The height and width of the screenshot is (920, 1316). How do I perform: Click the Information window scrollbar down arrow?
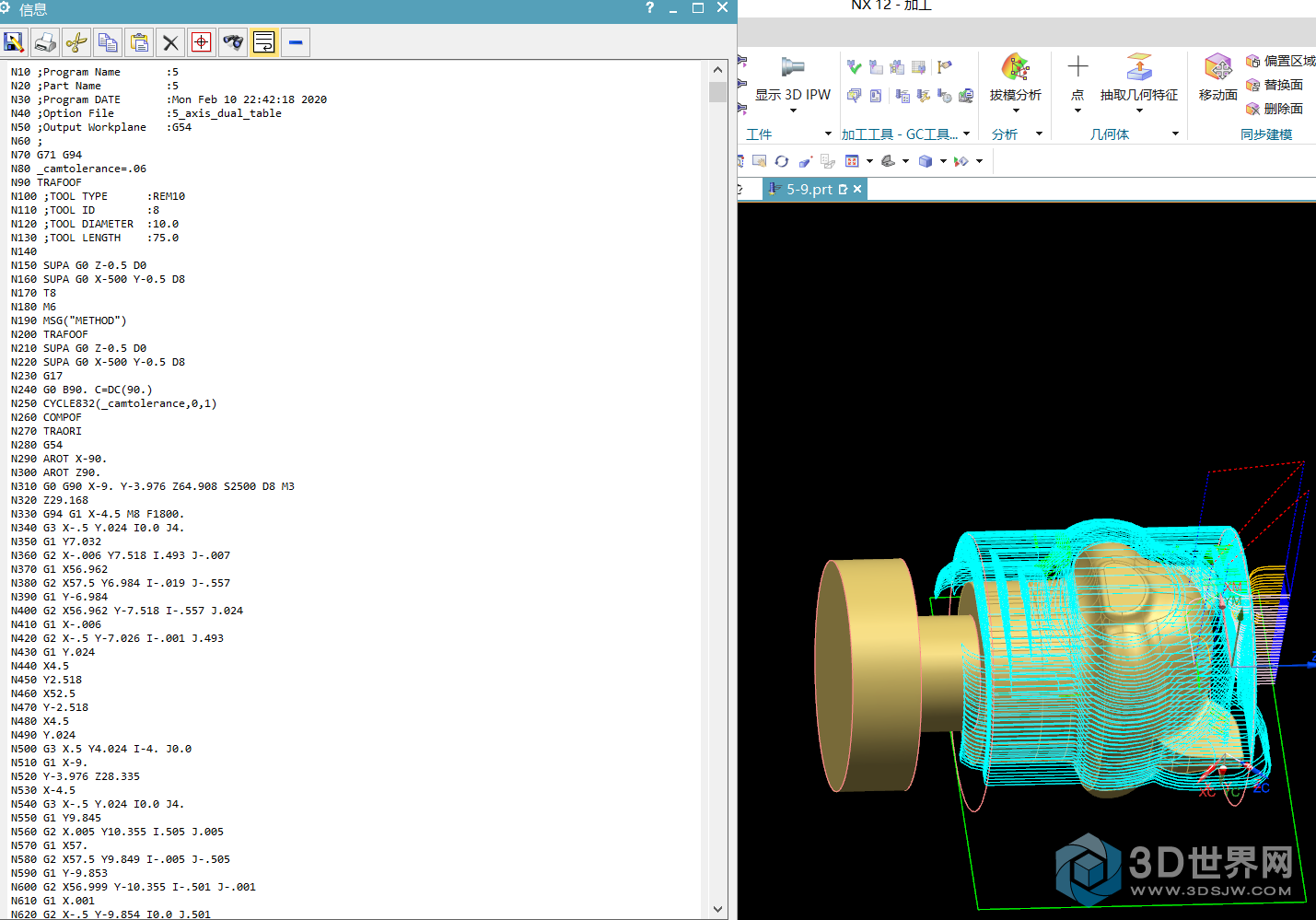pos(718,909)
